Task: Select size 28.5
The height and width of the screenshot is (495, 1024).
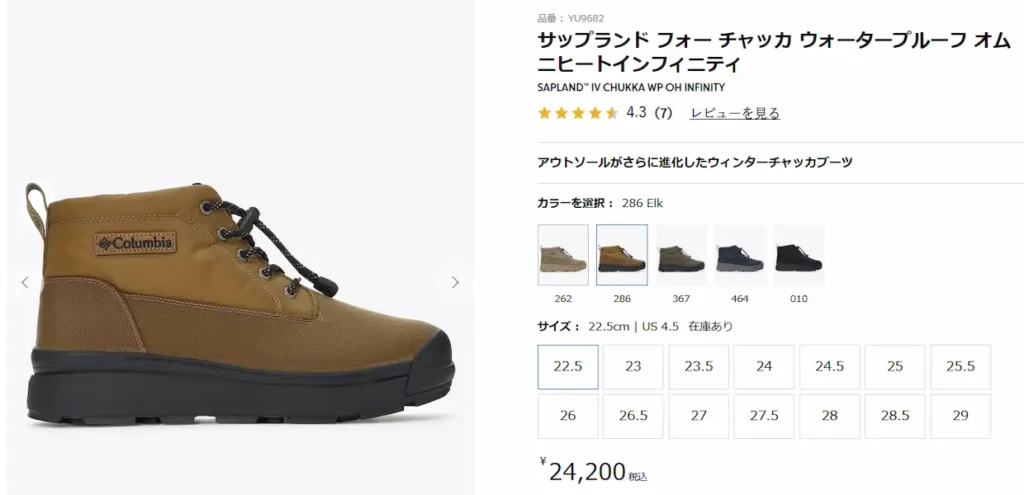Action: click(895, 416)
